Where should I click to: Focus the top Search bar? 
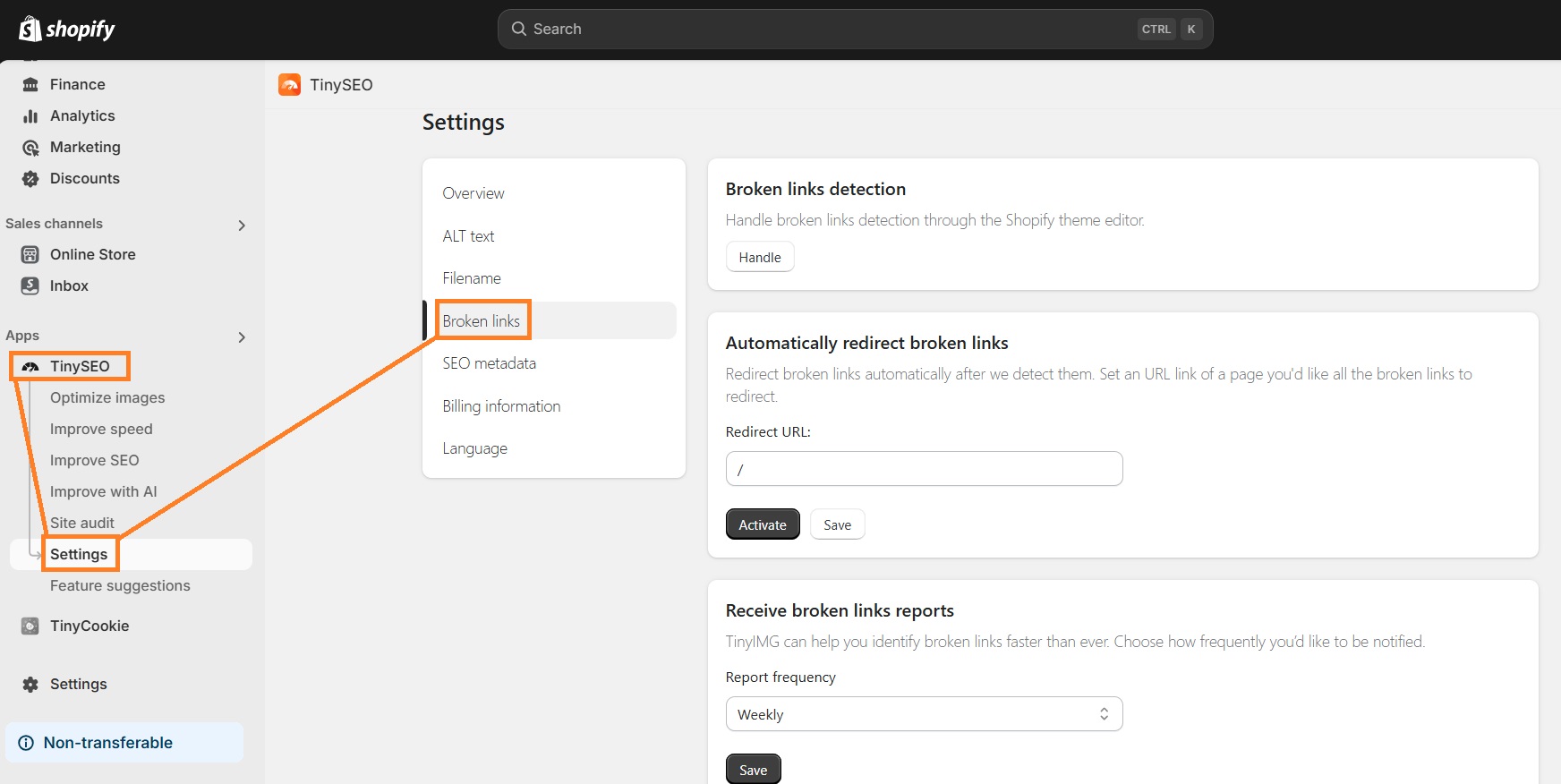(x=832, y=30)
